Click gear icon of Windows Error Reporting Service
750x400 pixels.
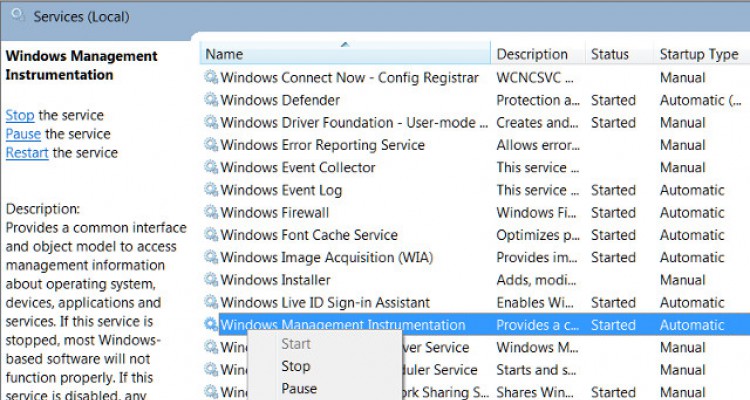click(211, 144)
